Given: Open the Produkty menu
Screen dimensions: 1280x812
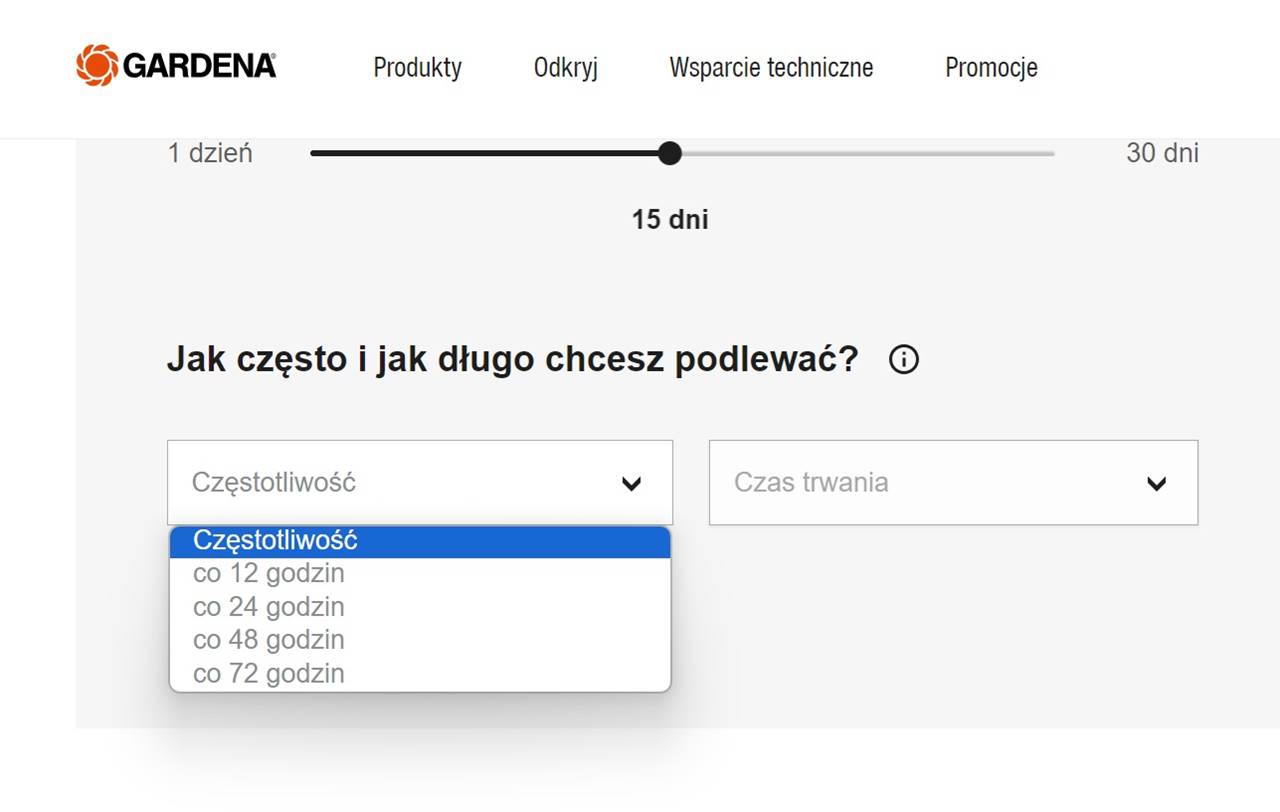Looking at the screenshot, I should pyautogui.click(x=417, y=68).
